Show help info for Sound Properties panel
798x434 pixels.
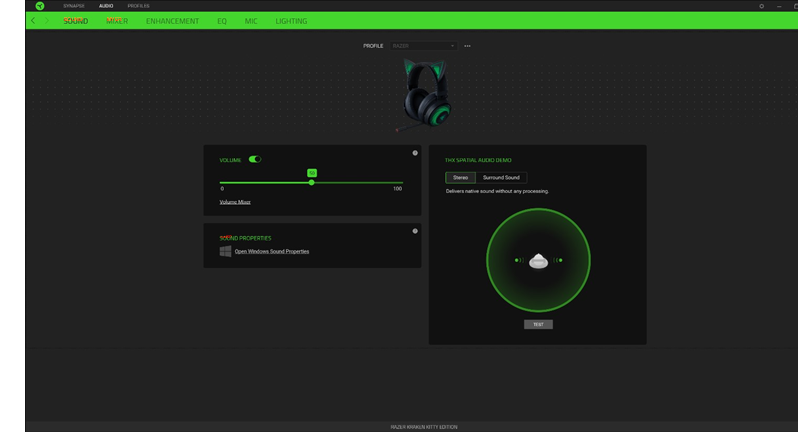point(415,231)
